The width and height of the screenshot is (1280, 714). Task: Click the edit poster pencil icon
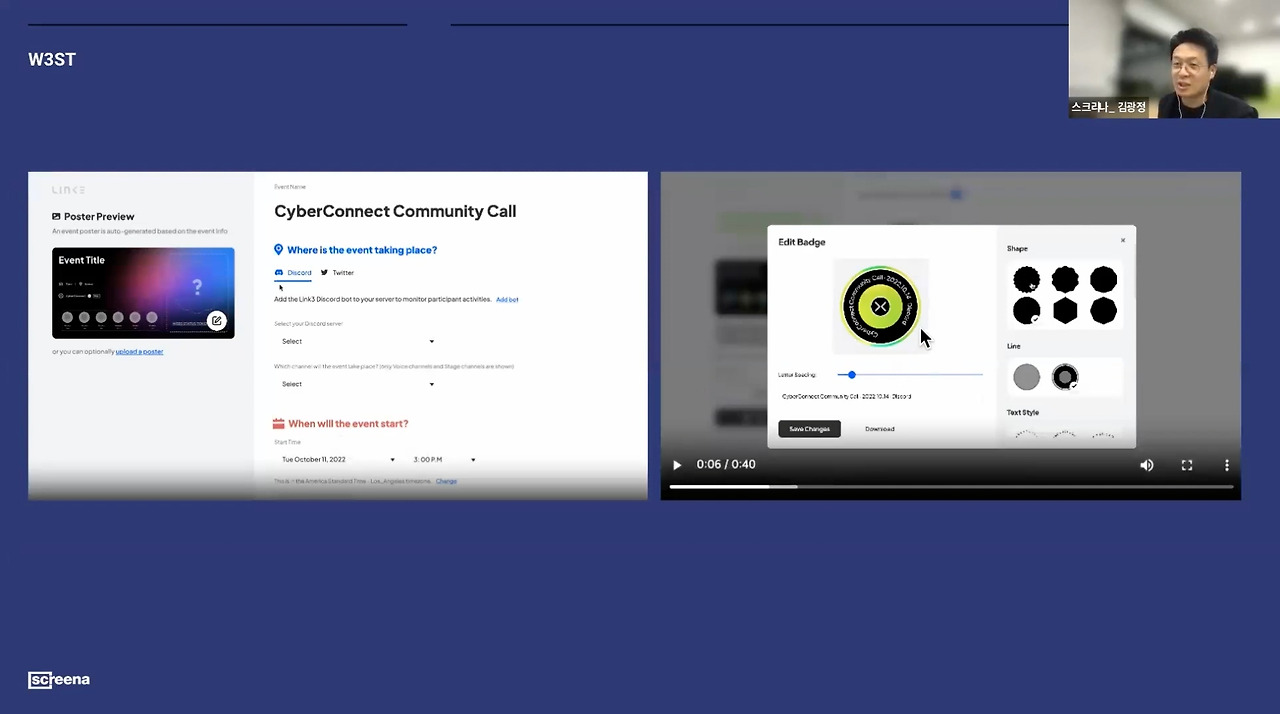pos(216,321)
